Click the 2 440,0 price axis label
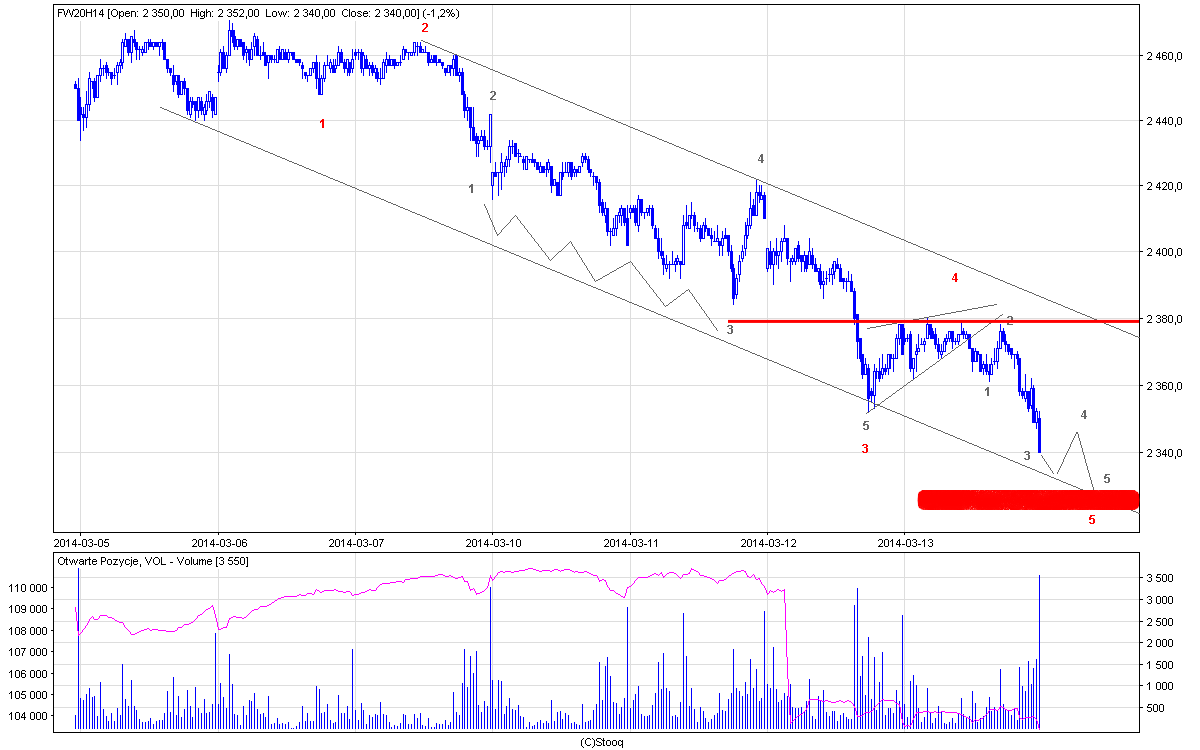The image size is (1200, 750). (x=1167, y=121)
